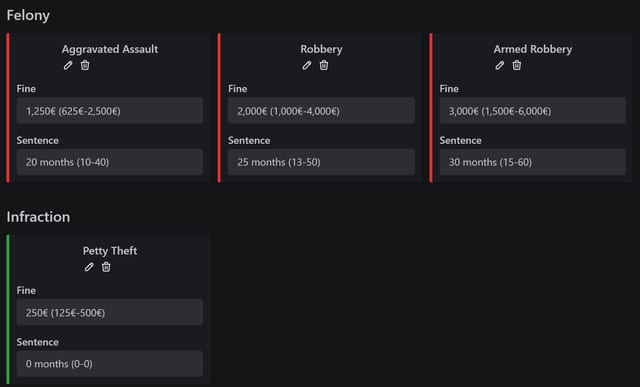The width and height of the screenshot is (640, 387).
Task: Select the Armed Robbery fine field 3,000€
Action: (x=533, y=111)
